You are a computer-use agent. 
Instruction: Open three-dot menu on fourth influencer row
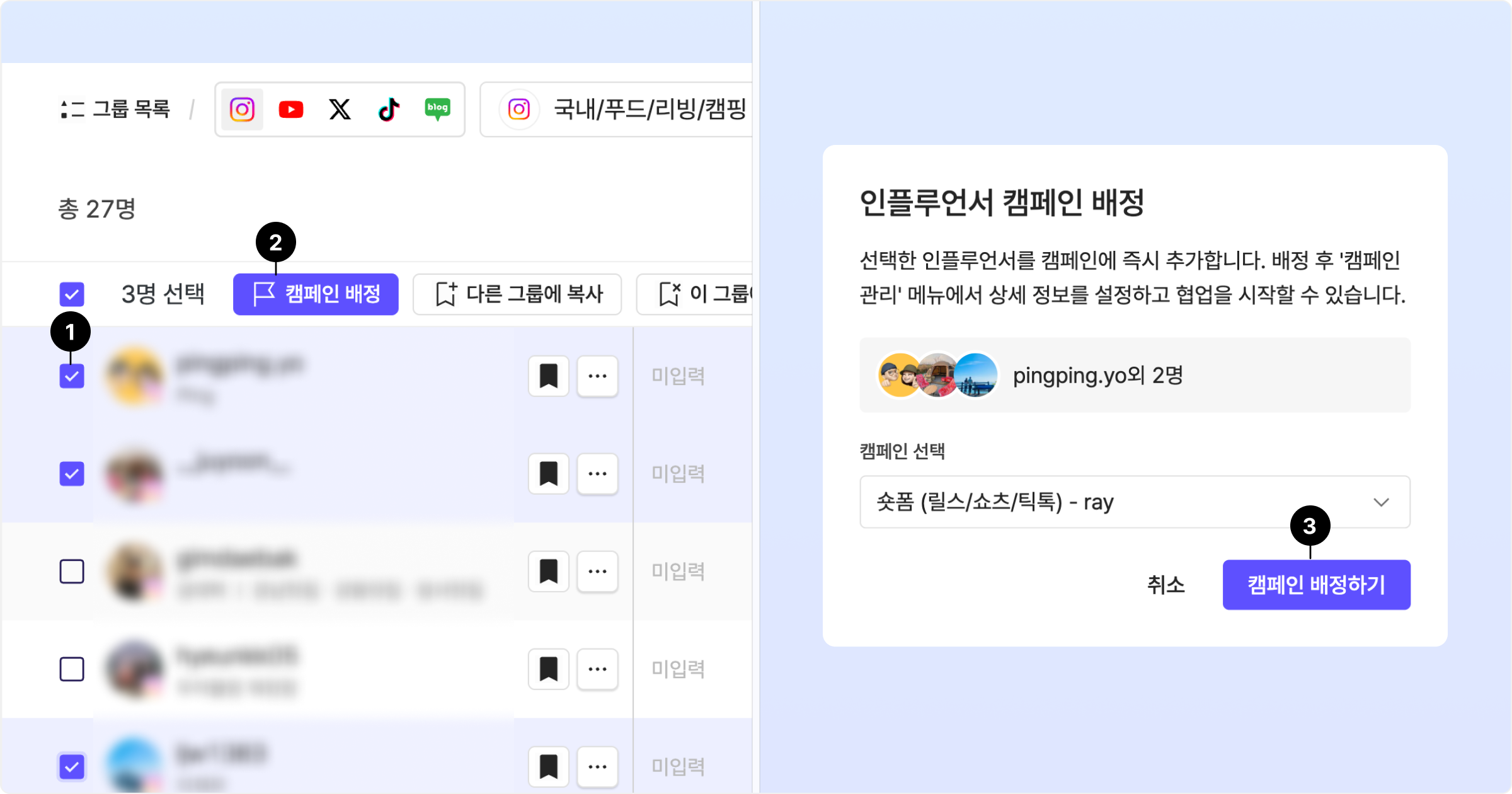597,669
